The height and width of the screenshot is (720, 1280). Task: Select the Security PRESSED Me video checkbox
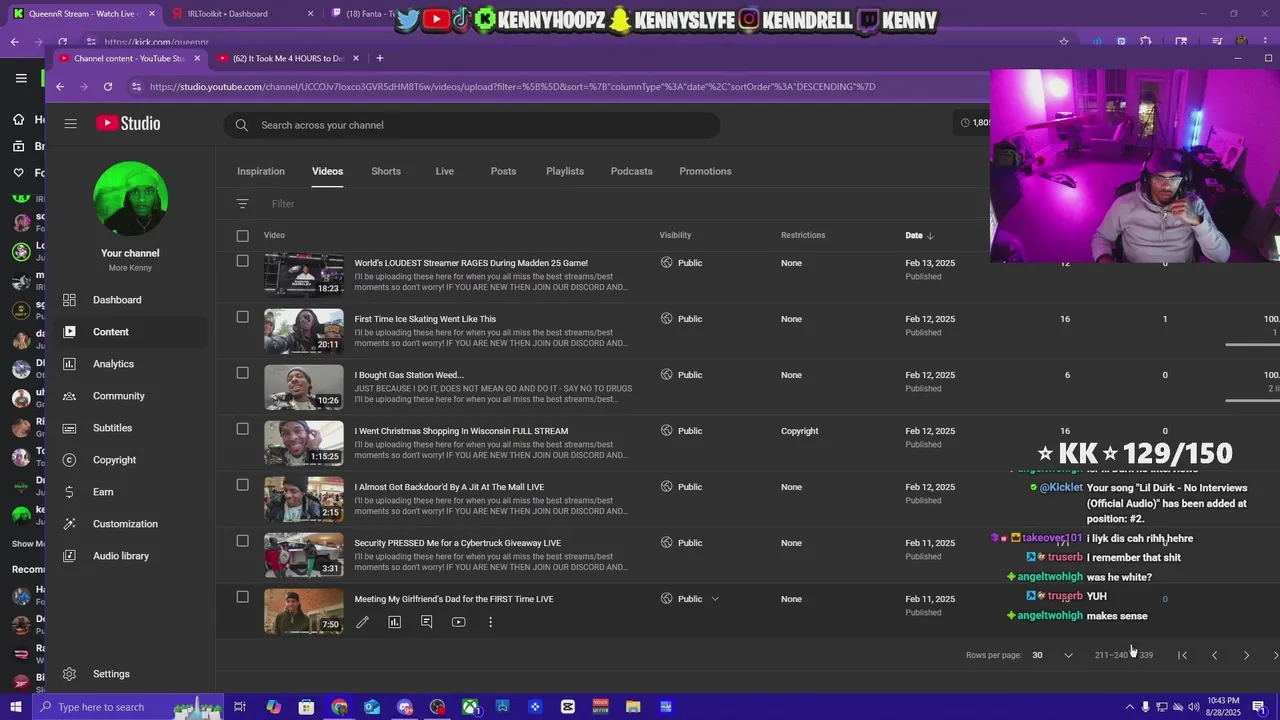click(242, 541)
